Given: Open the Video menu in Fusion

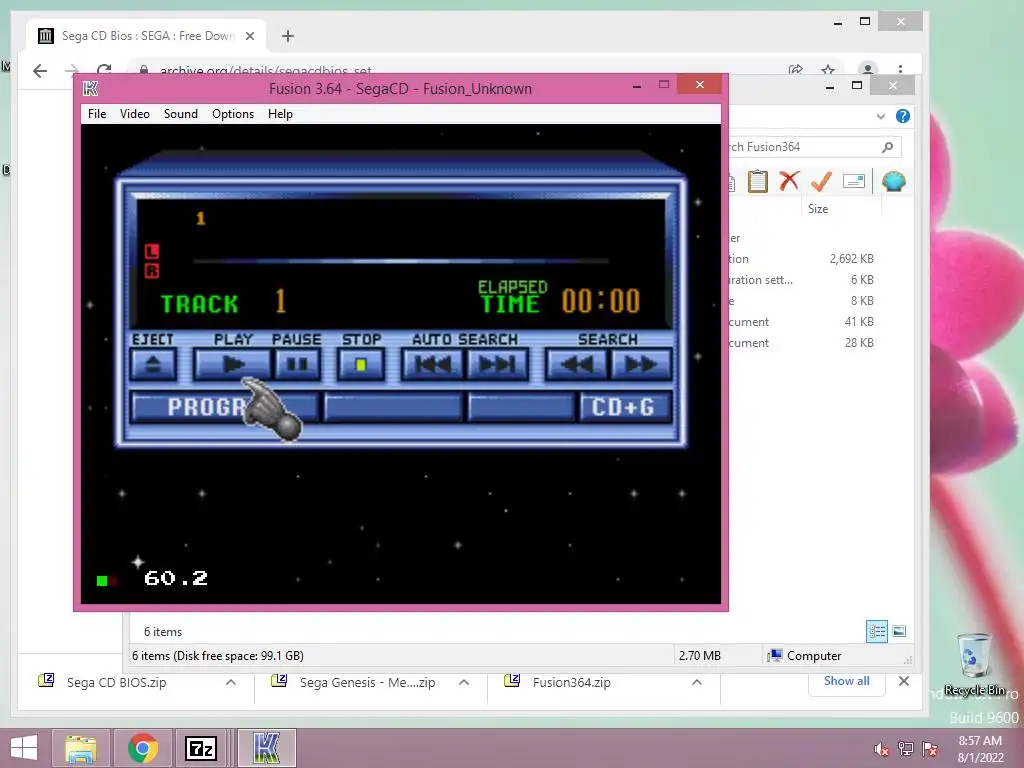Looking at the screenshot, I should pyautogui.click(x=135, y=114).
